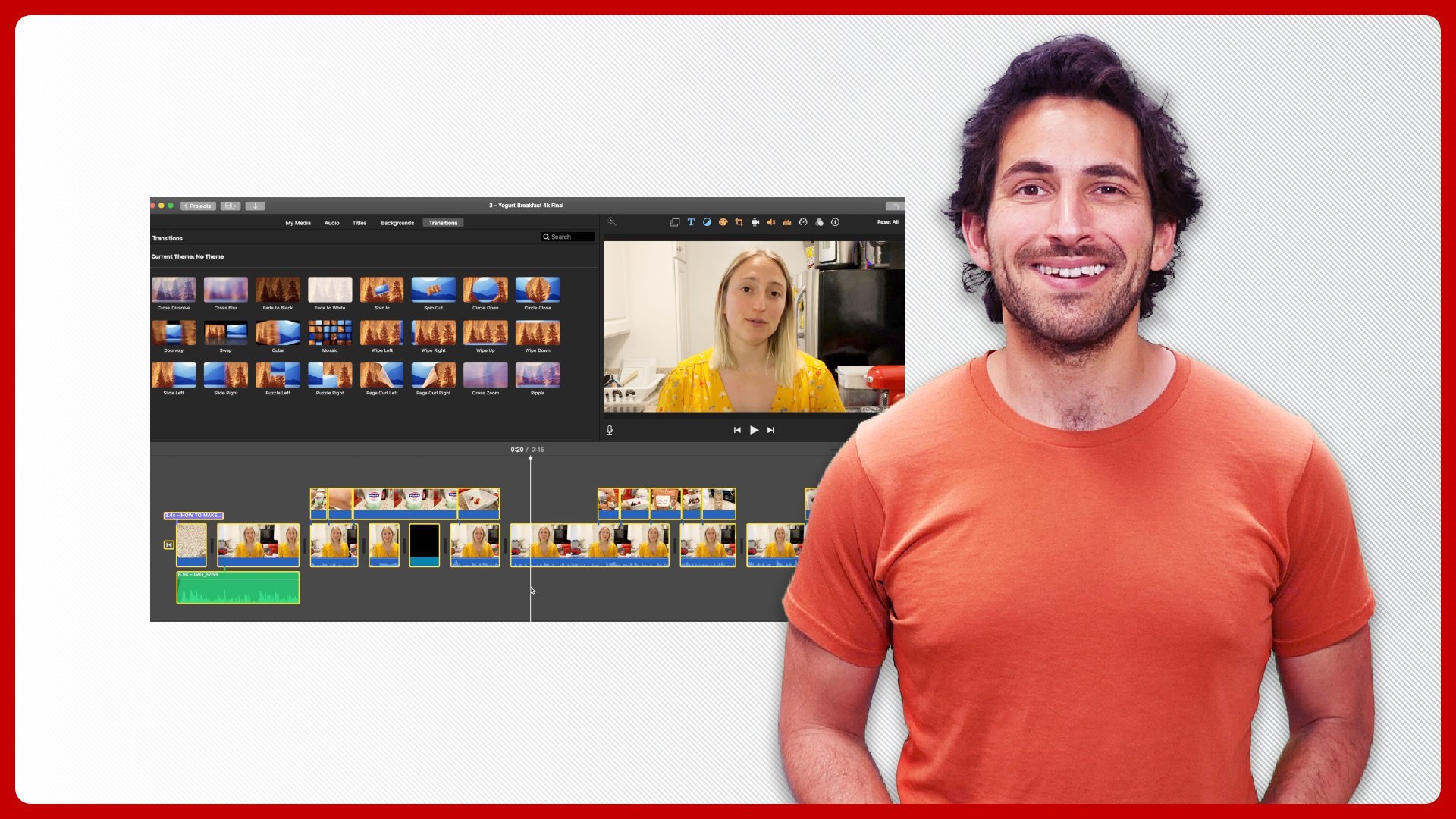
Task: Click the Reset All button
Action: pyautogui.click(x=887, y=222)
